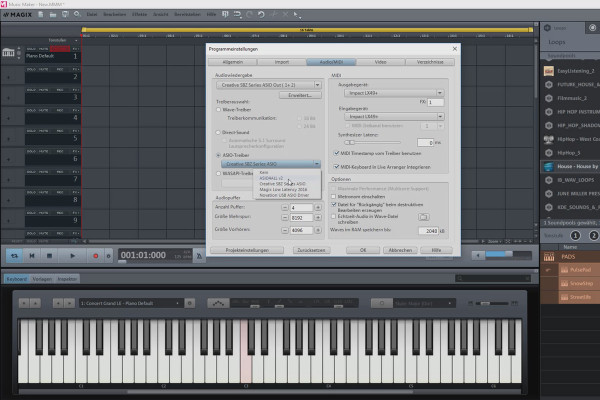
Task: Click the gear icon beside Concert Grand instrument
Action: [x=190, y=303]
